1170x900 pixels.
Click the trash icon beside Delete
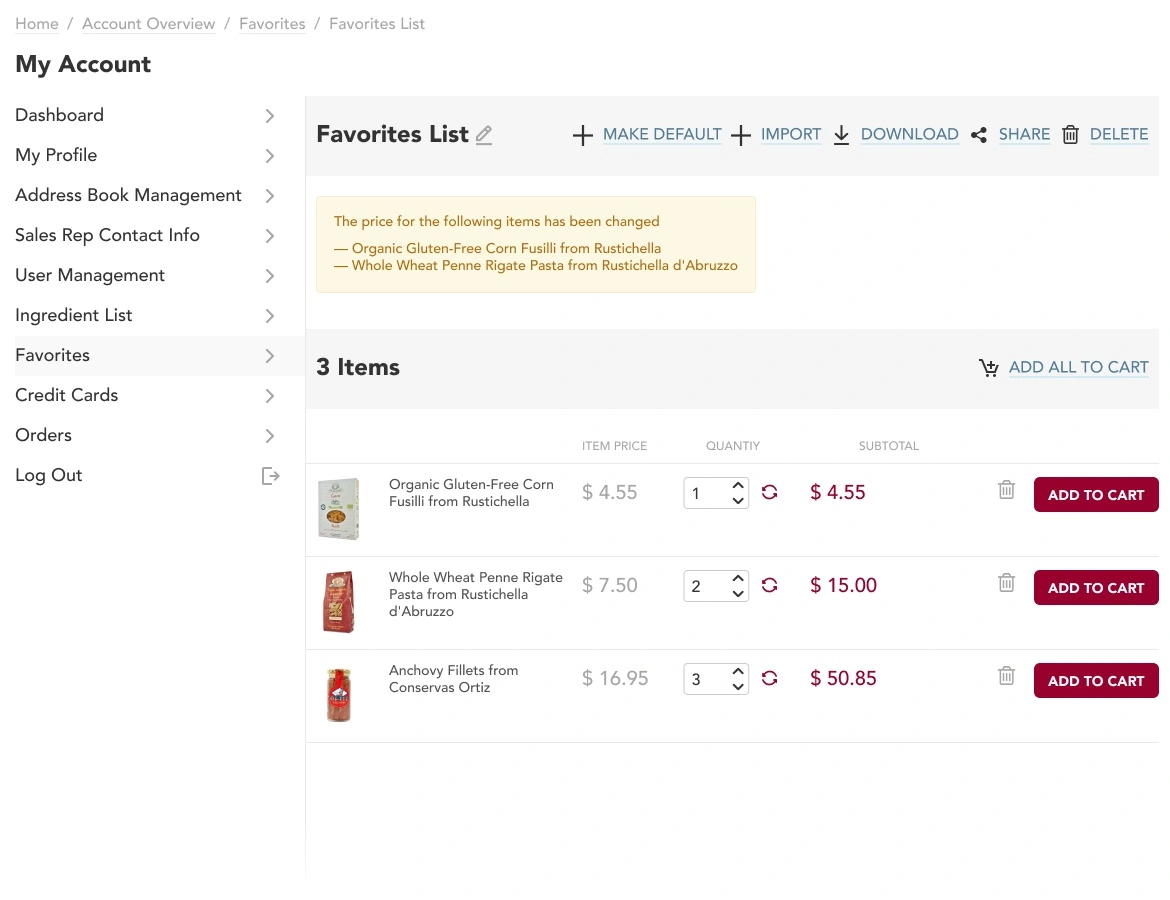(x=1071, y=134)
